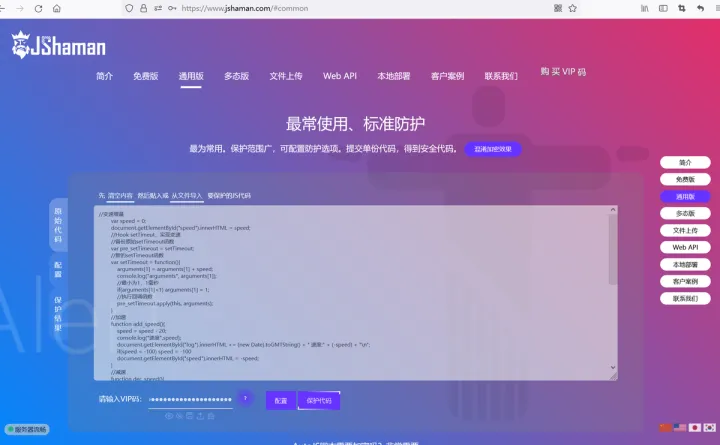The width and height of the screenshot is (720, 445).
Task: Click the 配置 button
Action: pos(281,400)
